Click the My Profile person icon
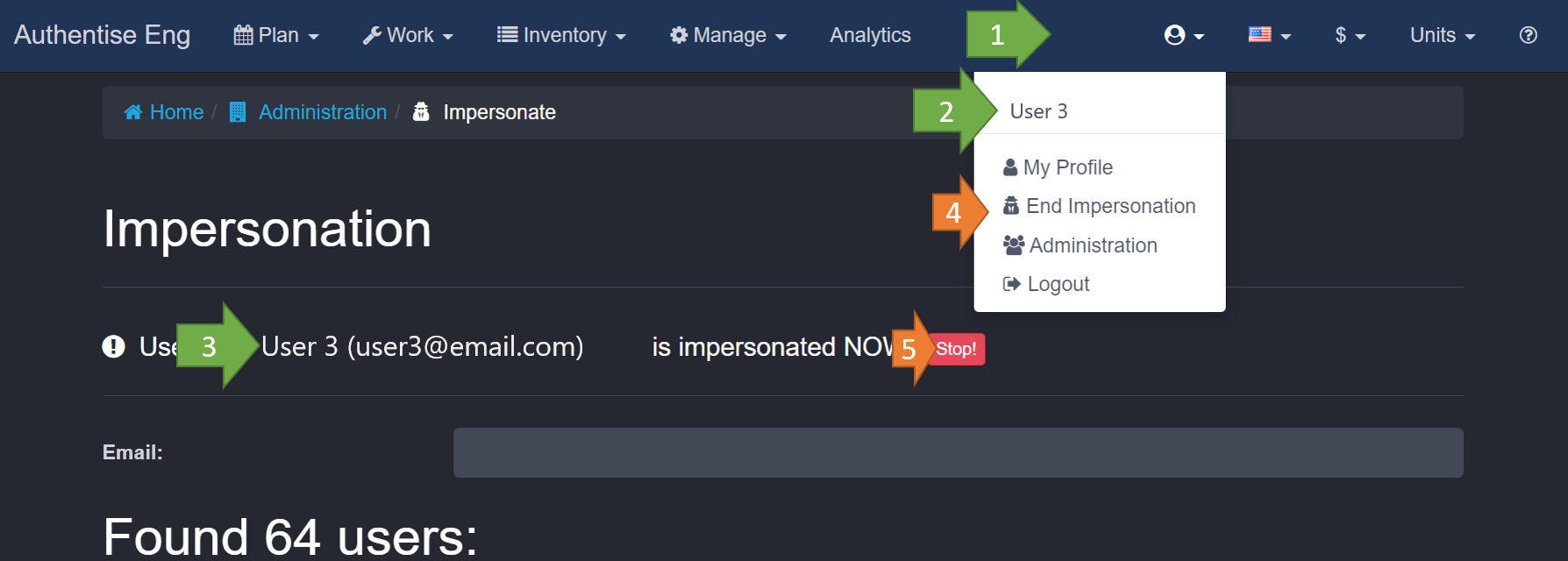The height and width of the screenshot is (561, 1568). click(1010, 167)
